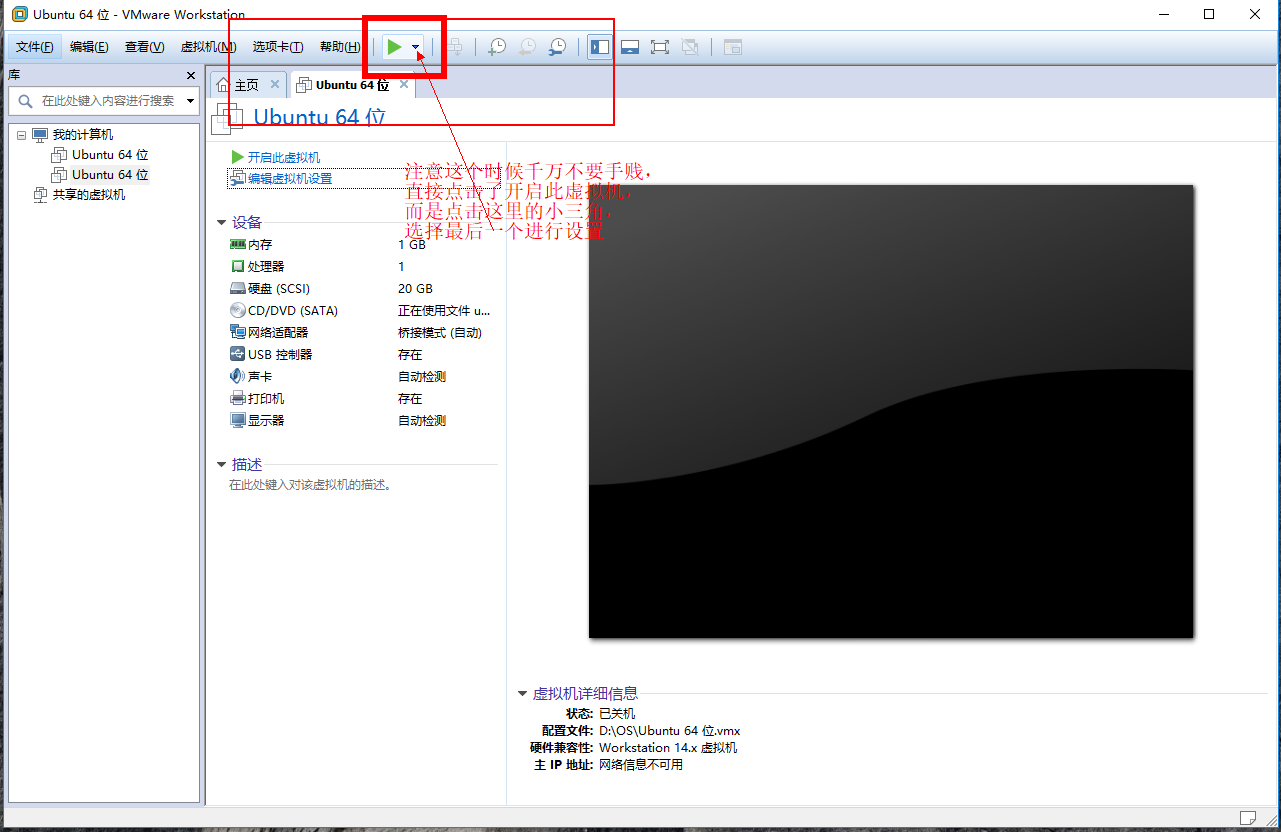
Task: Click the large Ubuntu 64 位 heading
Action: (319, 117)
